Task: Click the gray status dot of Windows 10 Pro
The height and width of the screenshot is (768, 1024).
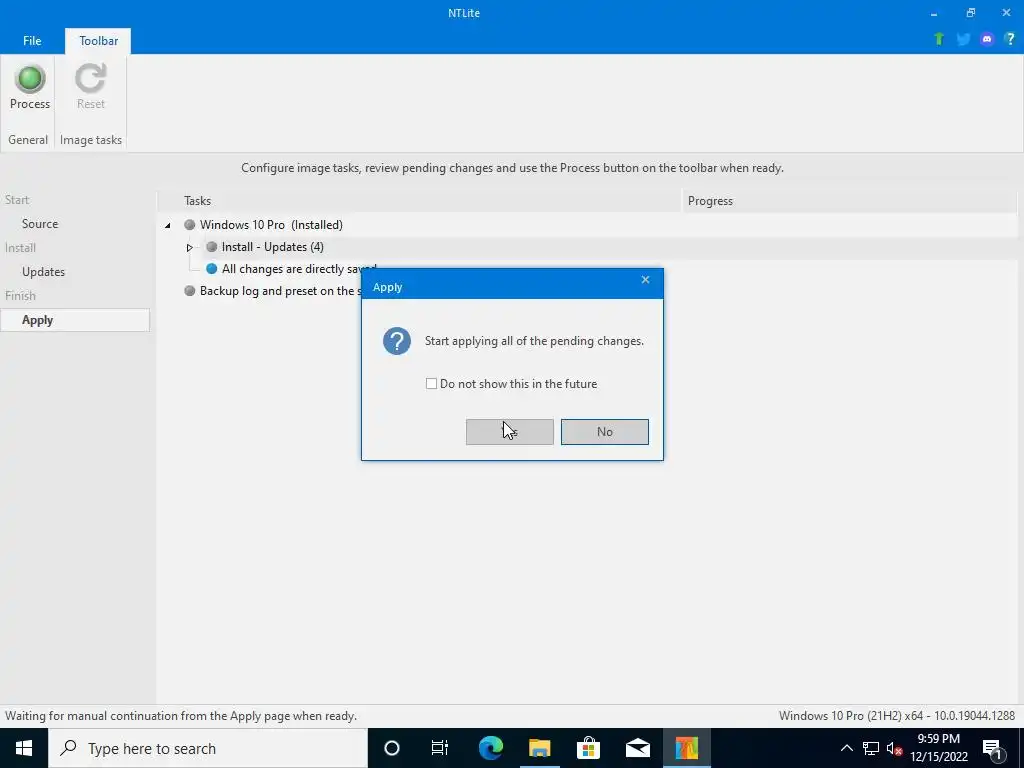Action: pyautogui.click(x=189, y=225)
